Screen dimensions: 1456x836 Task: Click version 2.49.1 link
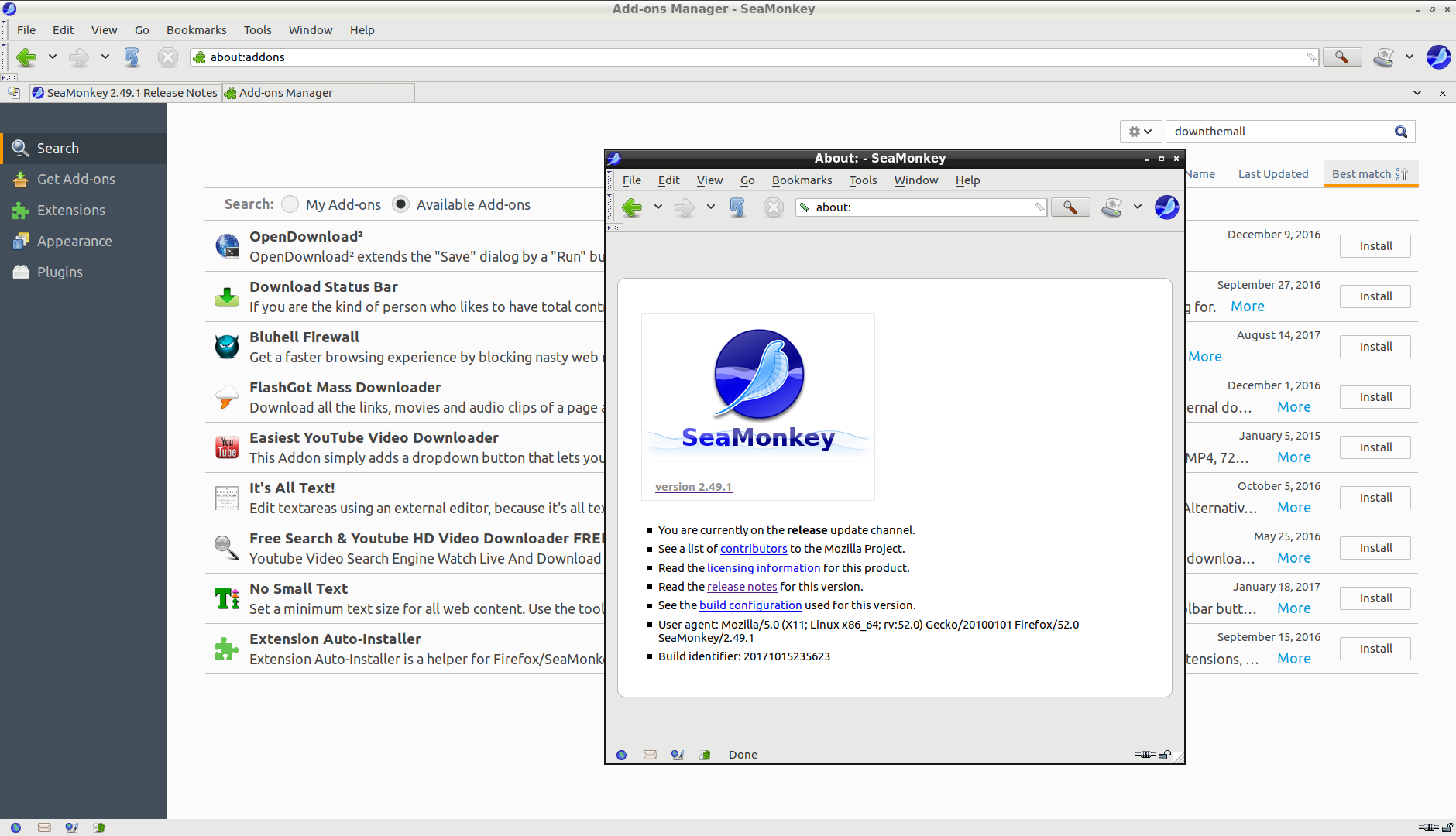693,487
